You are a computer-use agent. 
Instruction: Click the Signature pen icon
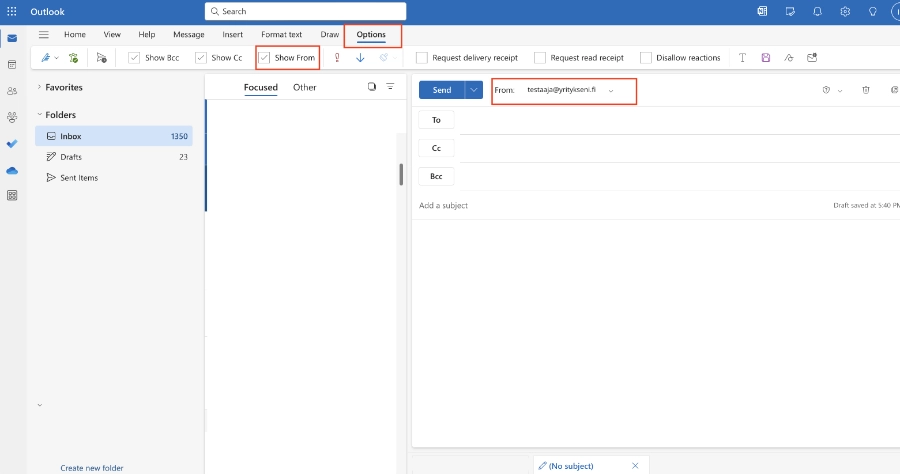(45, 57)
